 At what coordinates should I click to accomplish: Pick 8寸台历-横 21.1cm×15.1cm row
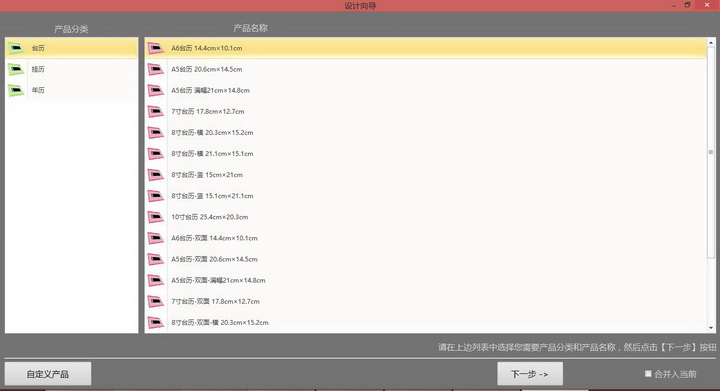coord(426,153)
